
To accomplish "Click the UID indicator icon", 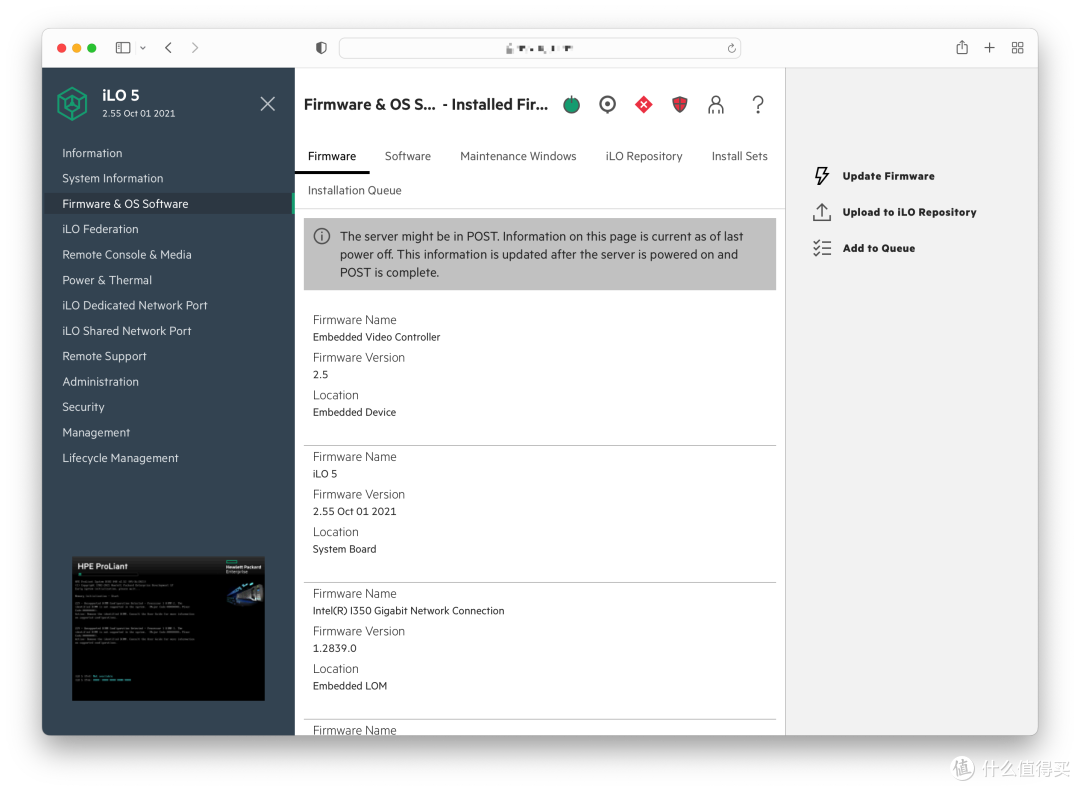I will point(607,104).
